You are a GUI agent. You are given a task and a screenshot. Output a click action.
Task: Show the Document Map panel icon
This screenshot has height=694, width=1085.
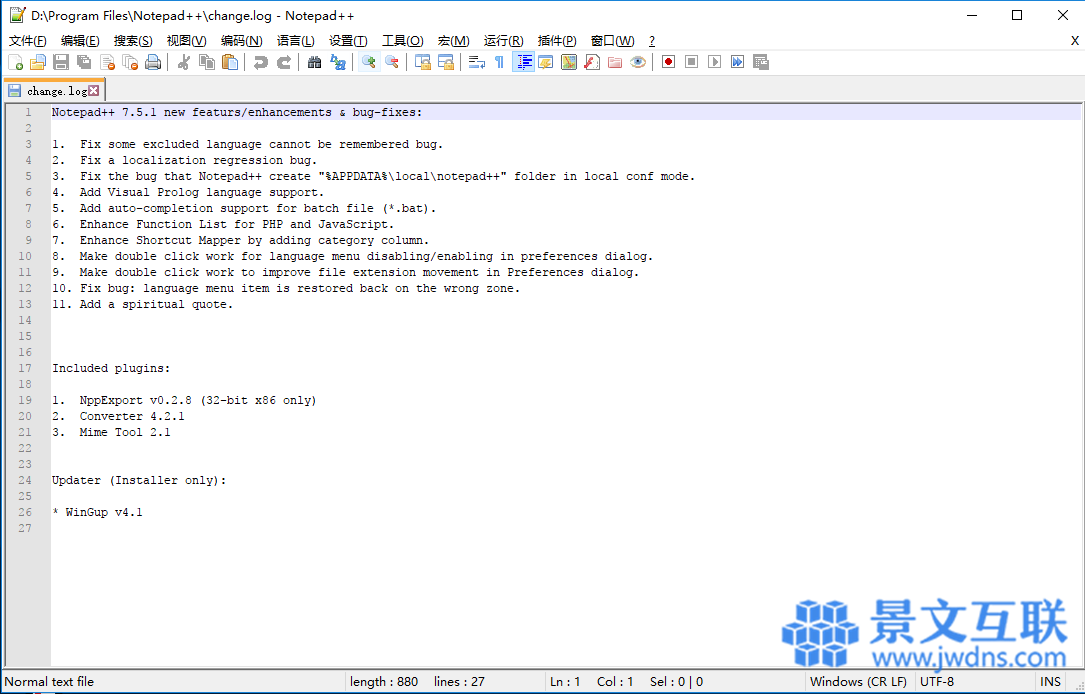tap(569, 62)
